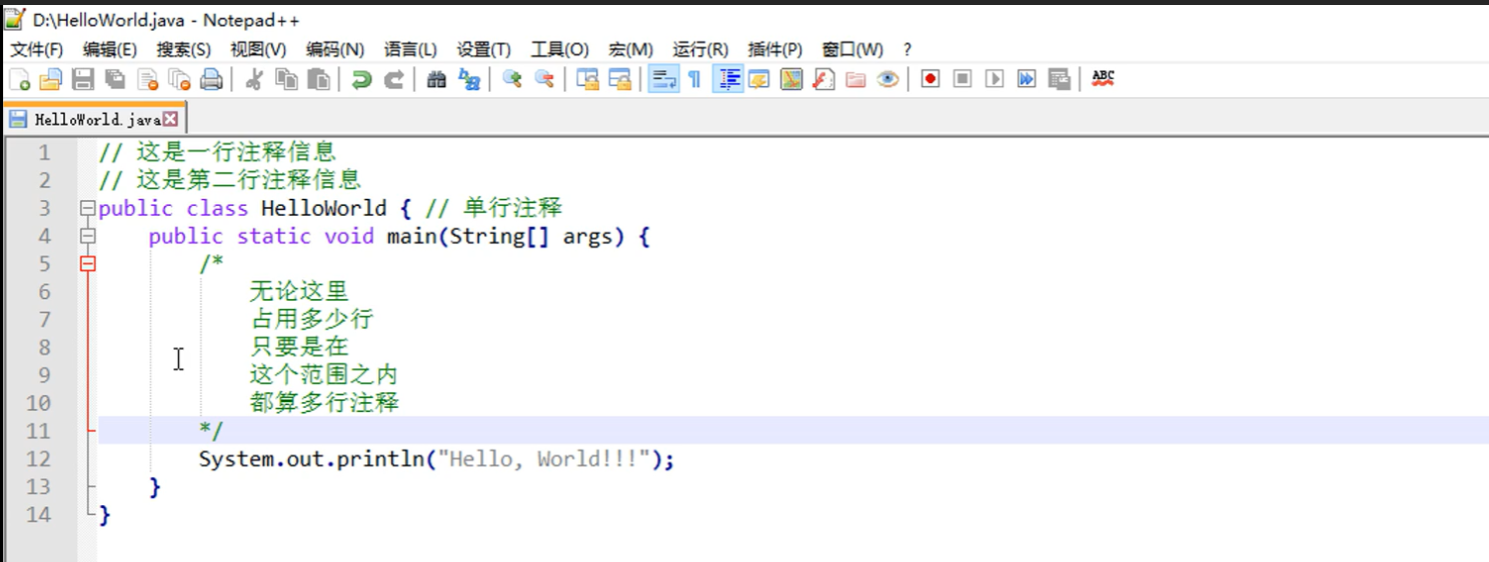Undo last edit with the green arrow
The height and width of the screenshot is (562, 1489).
click(362, 79)
